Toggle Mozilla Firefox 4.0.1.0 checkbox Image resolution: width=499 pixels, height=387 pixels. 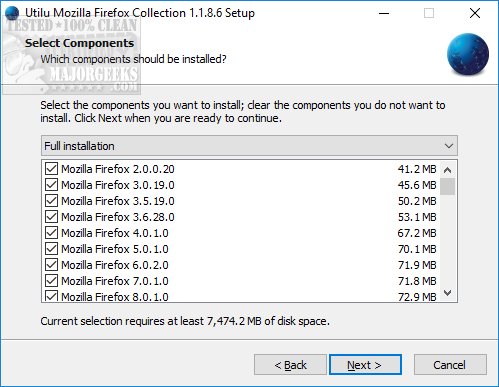[51, 233]
